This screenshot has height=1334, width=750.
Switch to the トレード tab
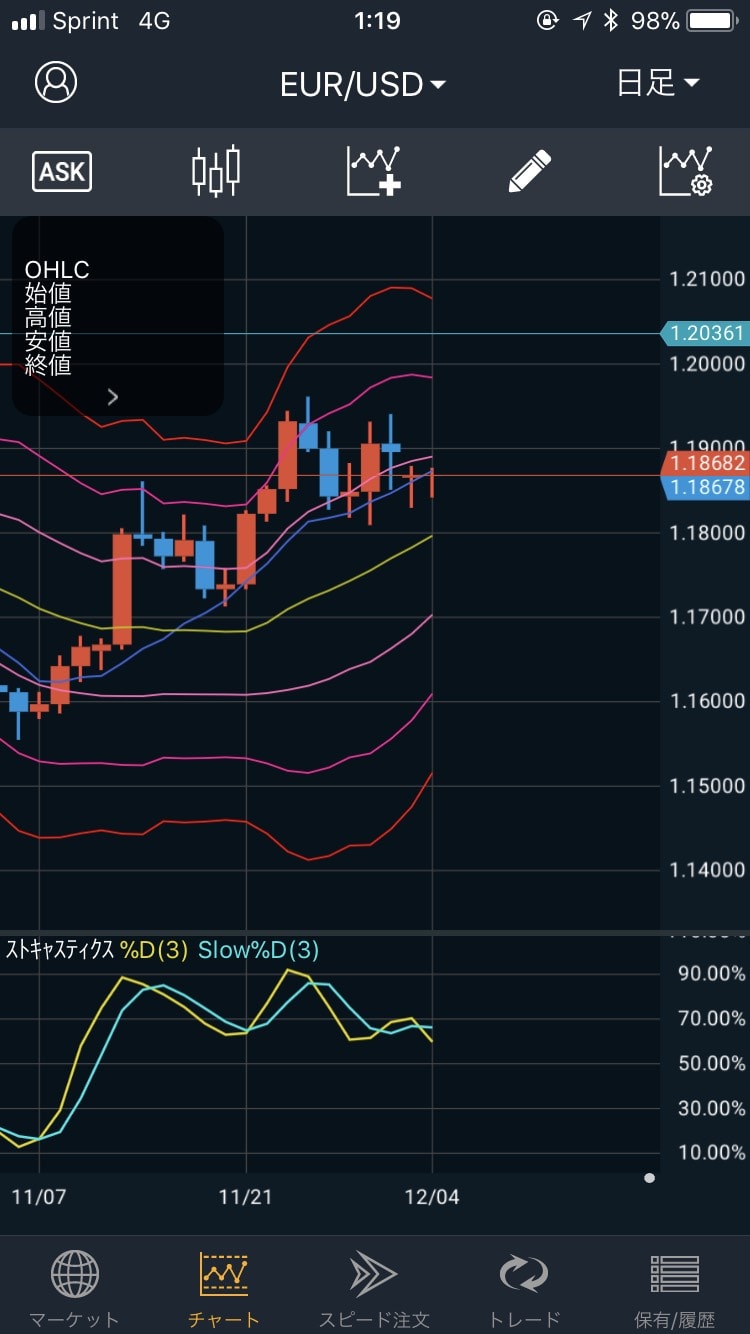pyautogui.click(x=524, y=1289)
